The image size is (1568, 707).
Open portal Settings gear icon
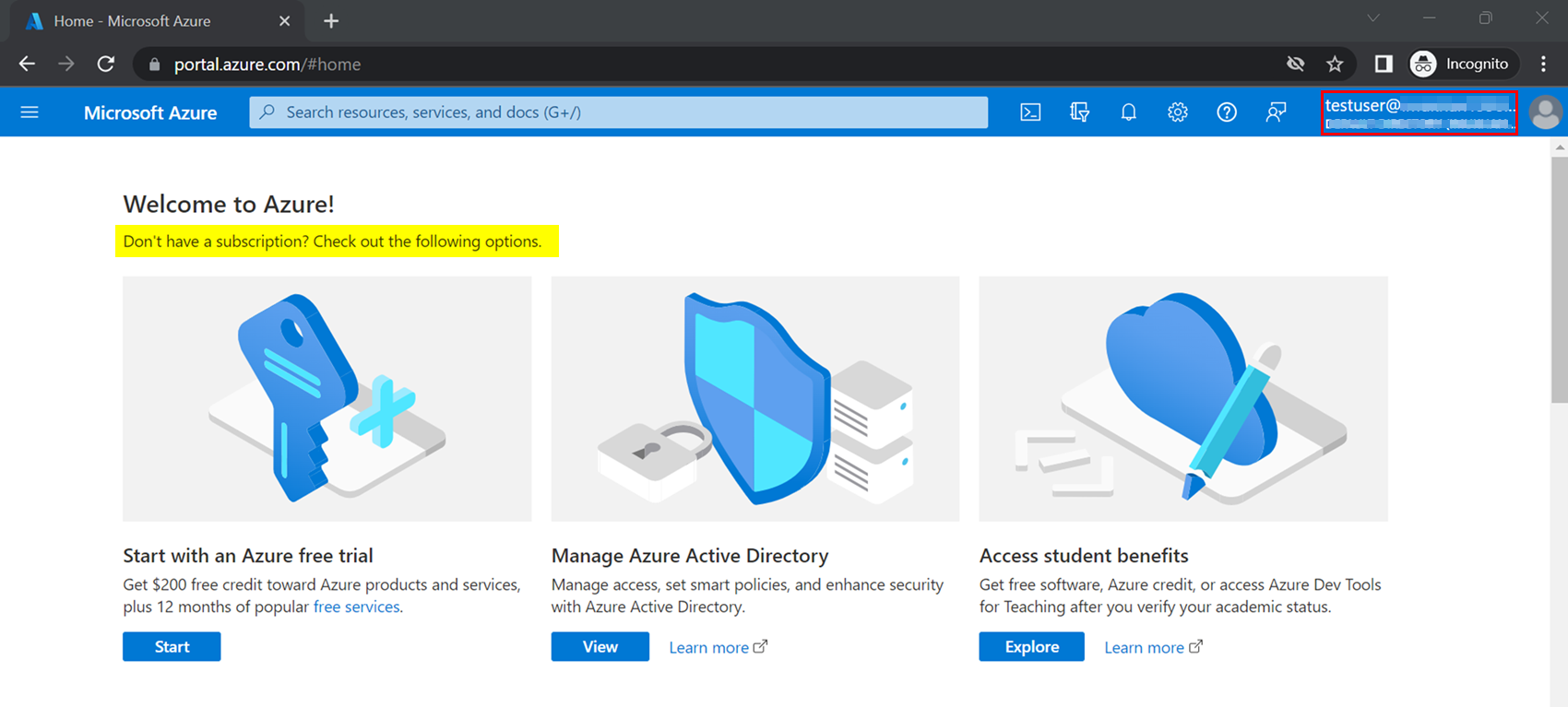1177,112
